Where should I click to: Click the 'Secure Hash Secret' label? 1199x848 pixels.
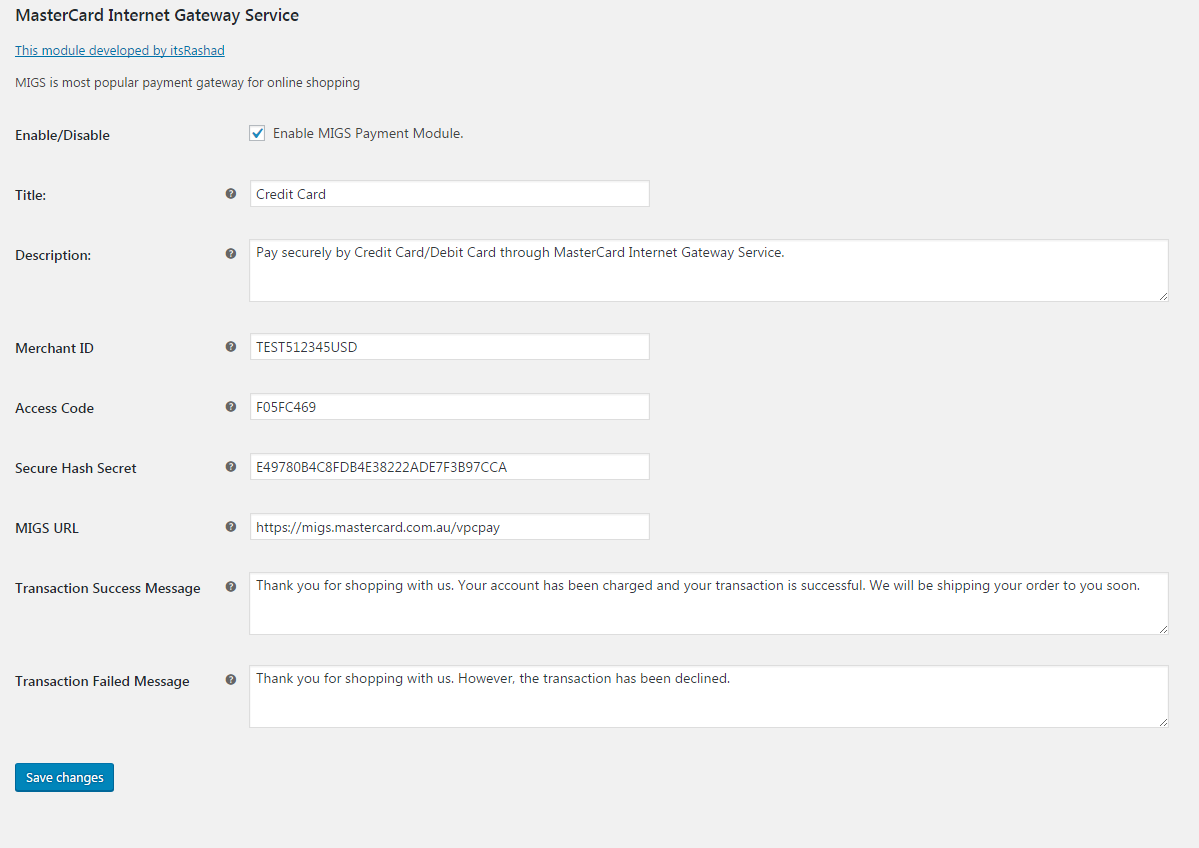click(x=76, y=468)
